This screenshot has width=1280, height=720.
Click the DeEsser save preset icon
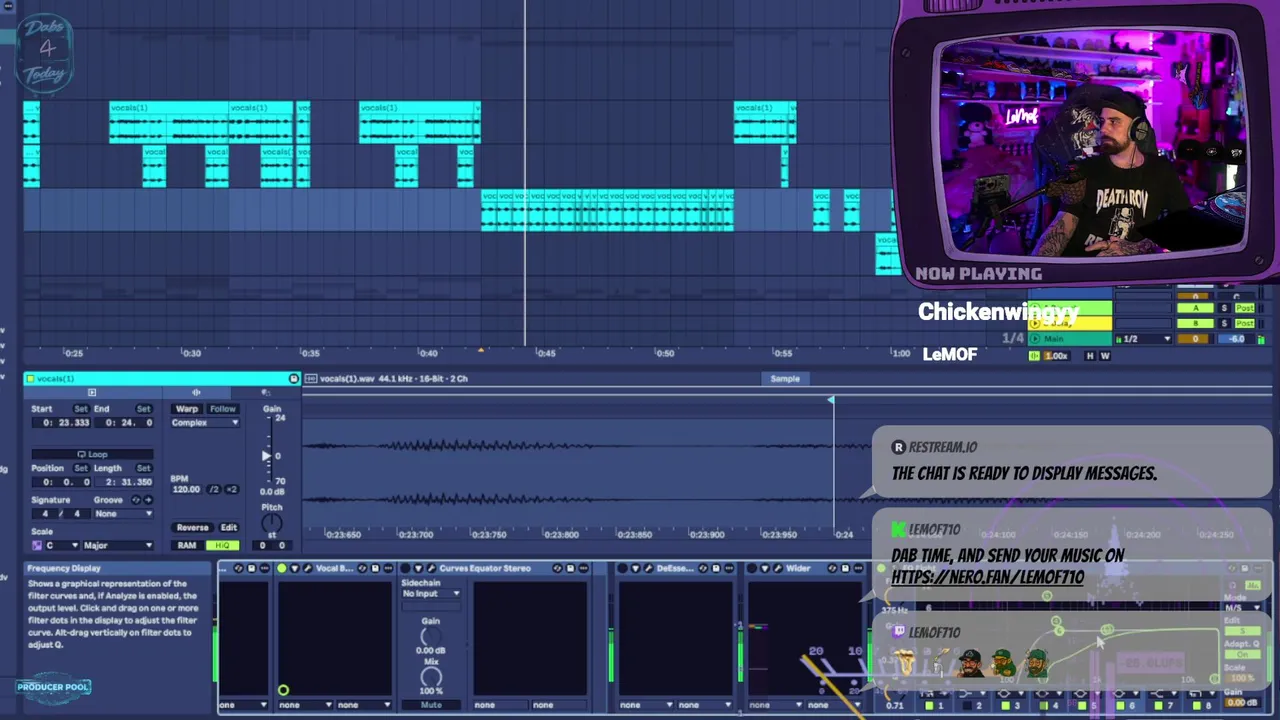click(x=716, y=569)
